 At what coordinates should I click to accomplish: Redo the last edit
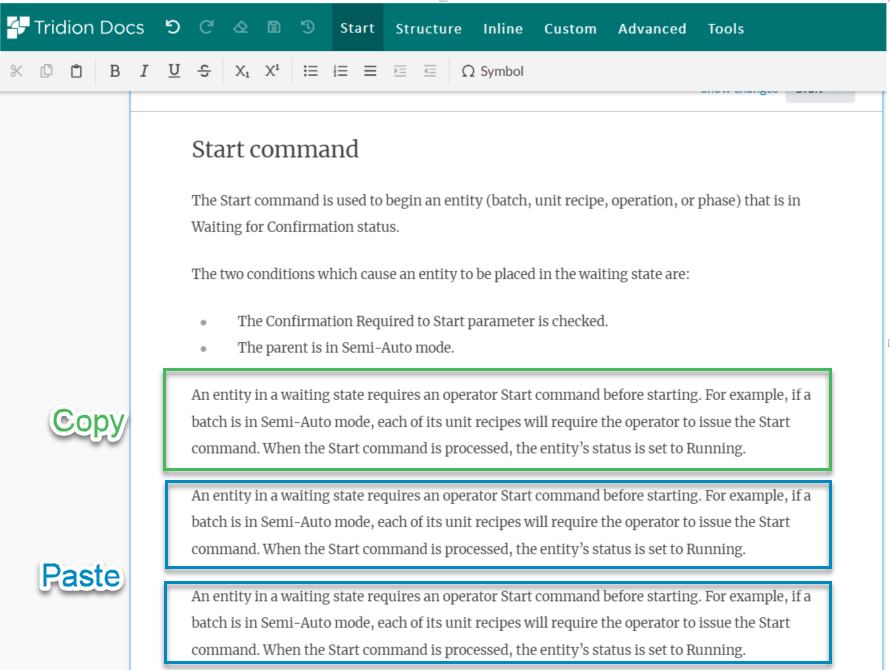(x=207, y=28)
